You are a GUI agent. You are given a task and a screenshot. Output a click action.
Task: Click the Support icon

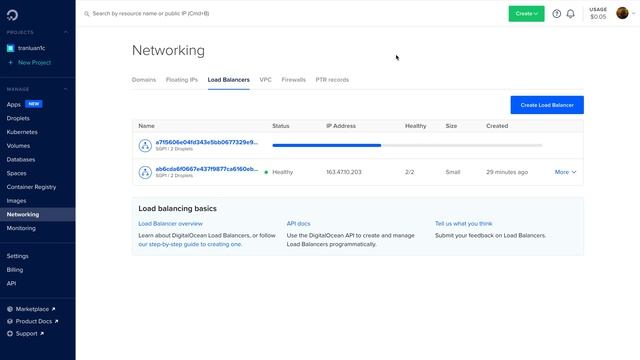(x=10, y=333)
